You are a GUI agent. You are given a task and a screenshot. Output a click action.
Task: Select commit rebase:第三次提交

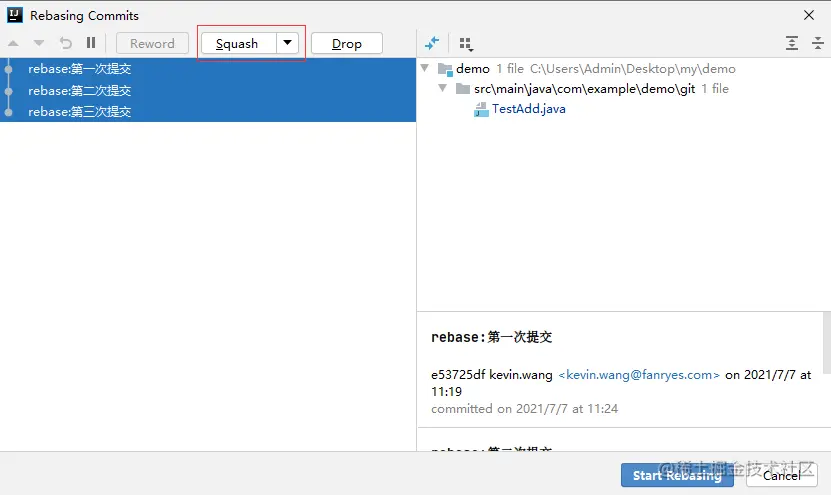(x=208, y=112)
